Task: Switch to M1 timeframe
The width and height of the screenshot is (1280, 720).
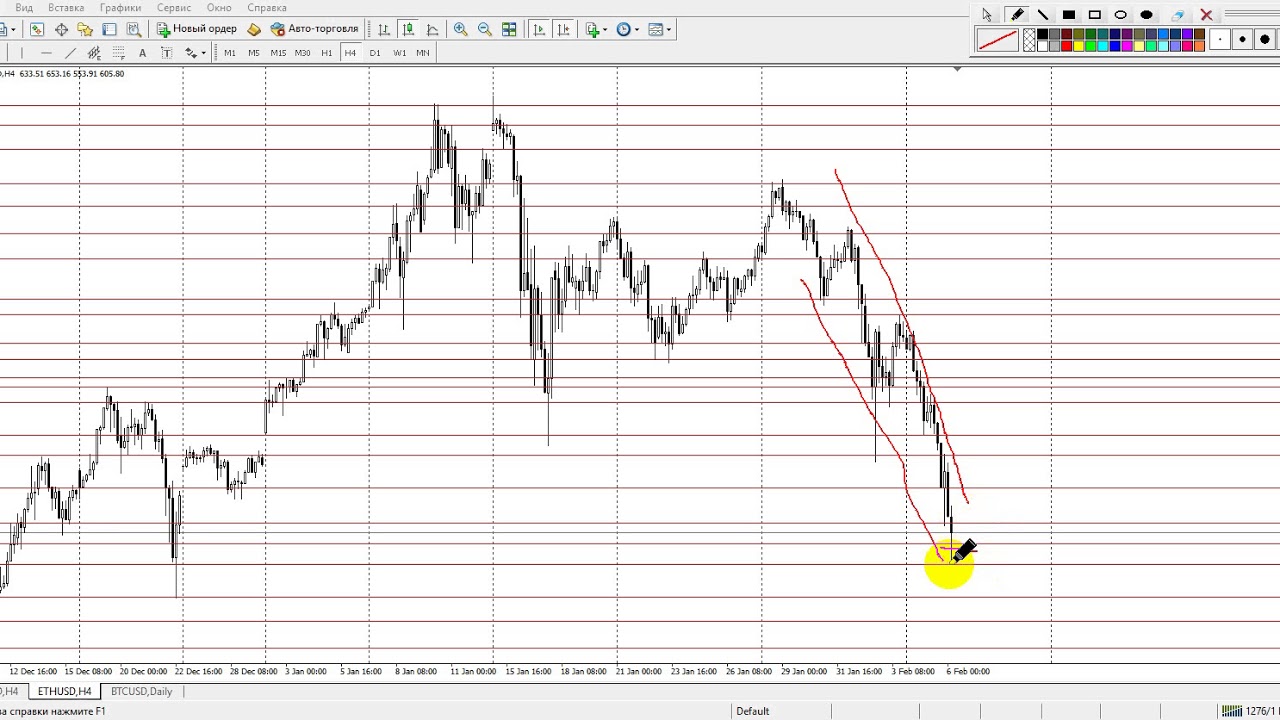Action: [x=230, y=53]
